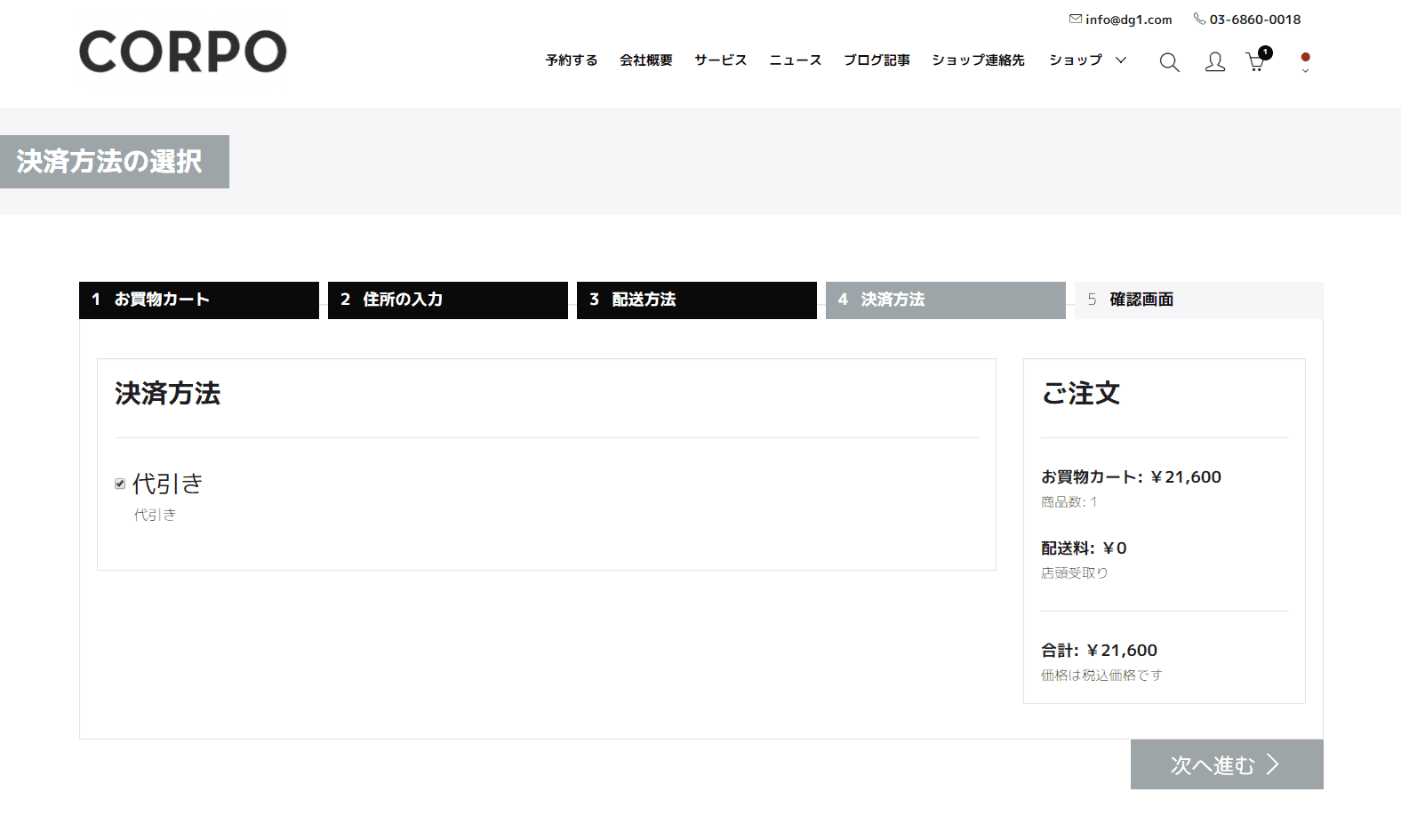Click the 決済方法の選択 page title
The height and width of the screenshot is (840, 1401).
(109, 162)
